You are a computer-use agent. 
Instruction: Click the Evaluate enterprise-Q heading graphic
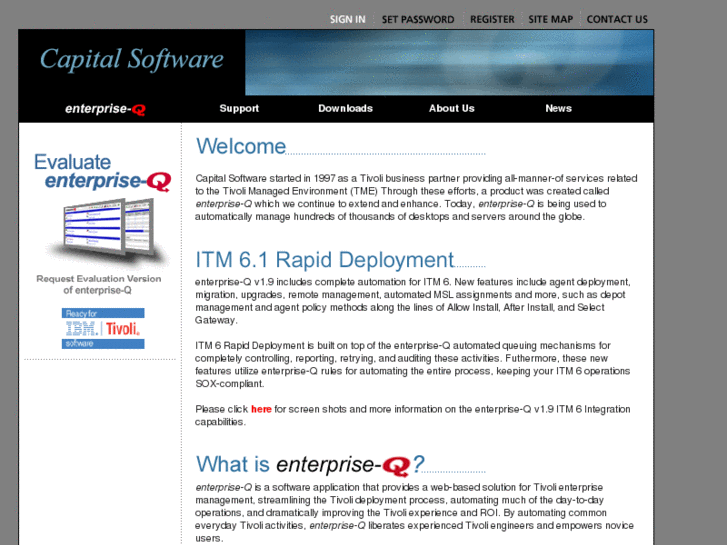(x=102, y=172)
